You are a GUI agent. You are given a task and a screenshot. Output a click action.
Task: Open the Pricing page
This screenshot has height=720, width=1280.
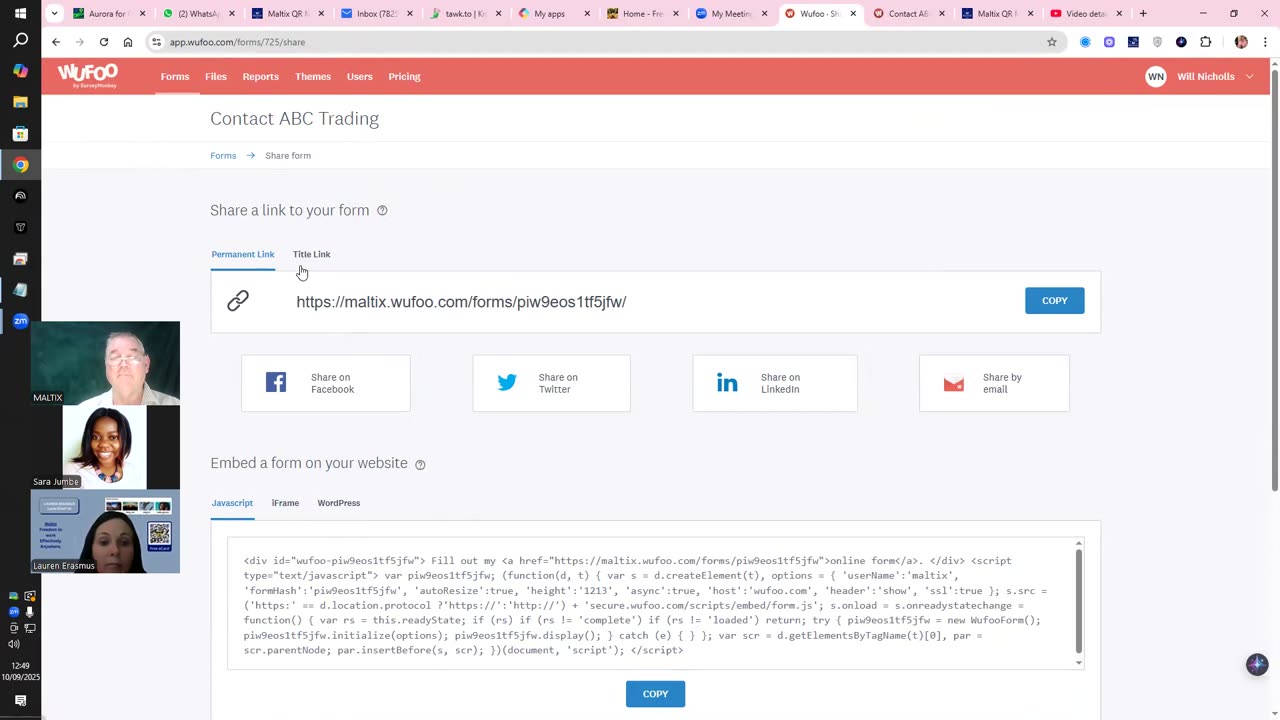pyautogui.click(x=404, y=76)
